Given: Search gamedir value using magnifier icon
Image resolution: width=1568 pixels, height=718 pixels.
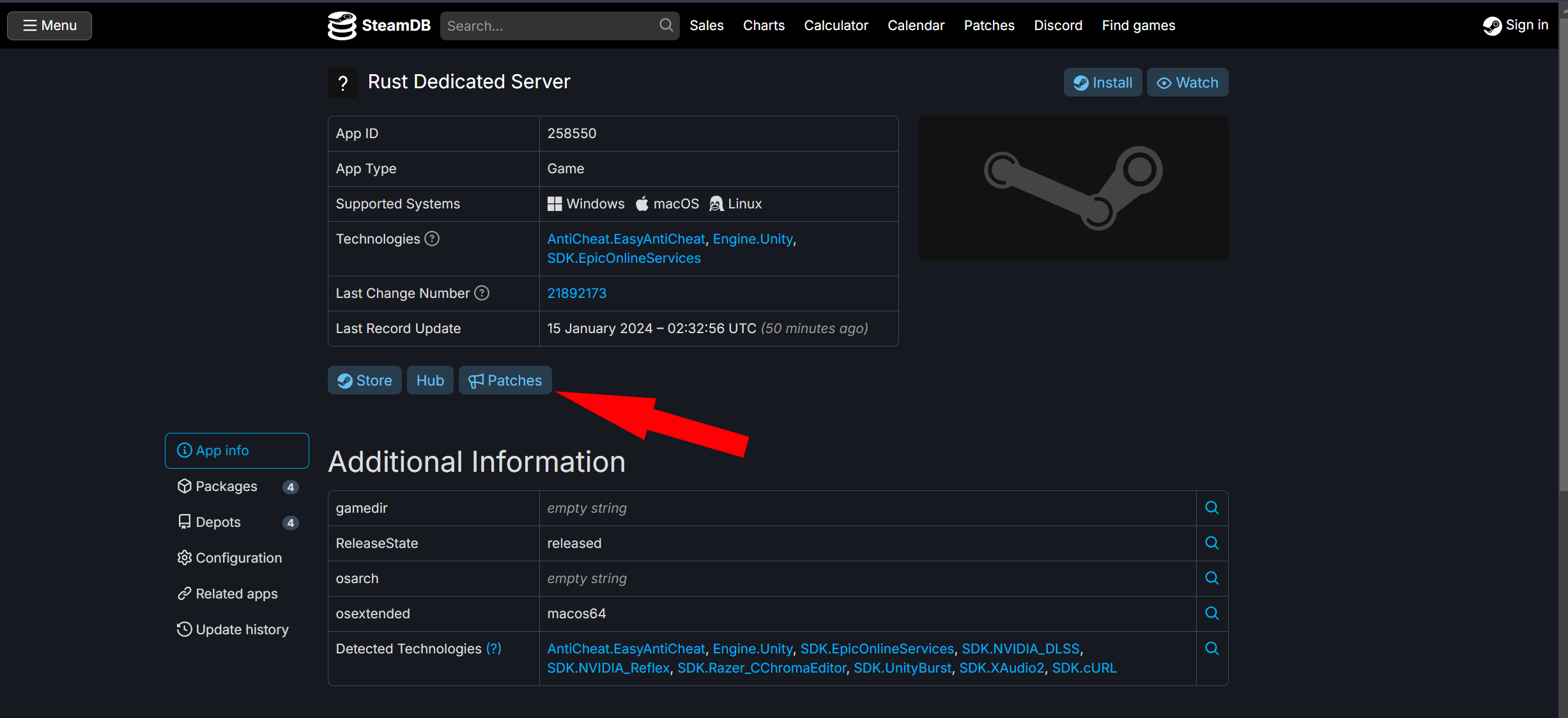Looking at the screenshot, I should tap(1211, 508).
